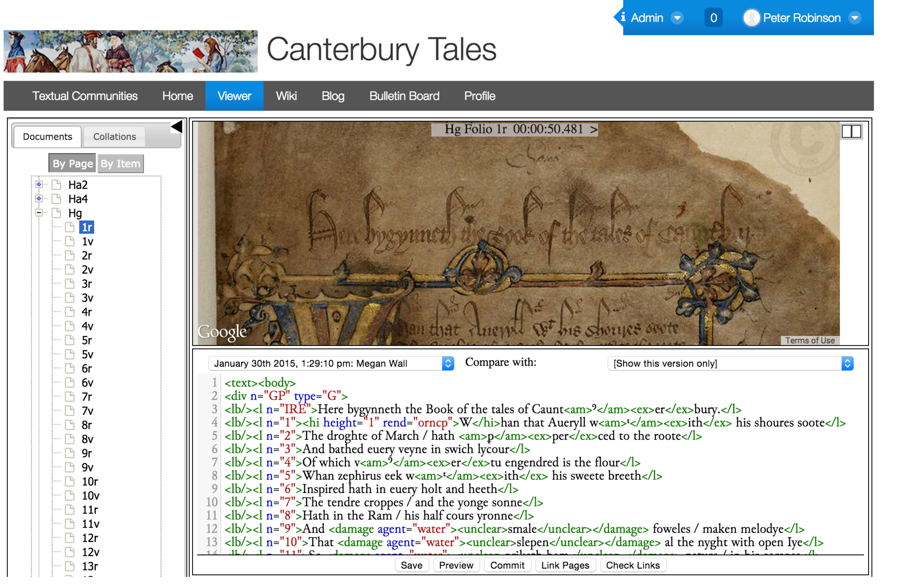Click the Link Pages button
This screenshot has width=900, height=588.
565,566
